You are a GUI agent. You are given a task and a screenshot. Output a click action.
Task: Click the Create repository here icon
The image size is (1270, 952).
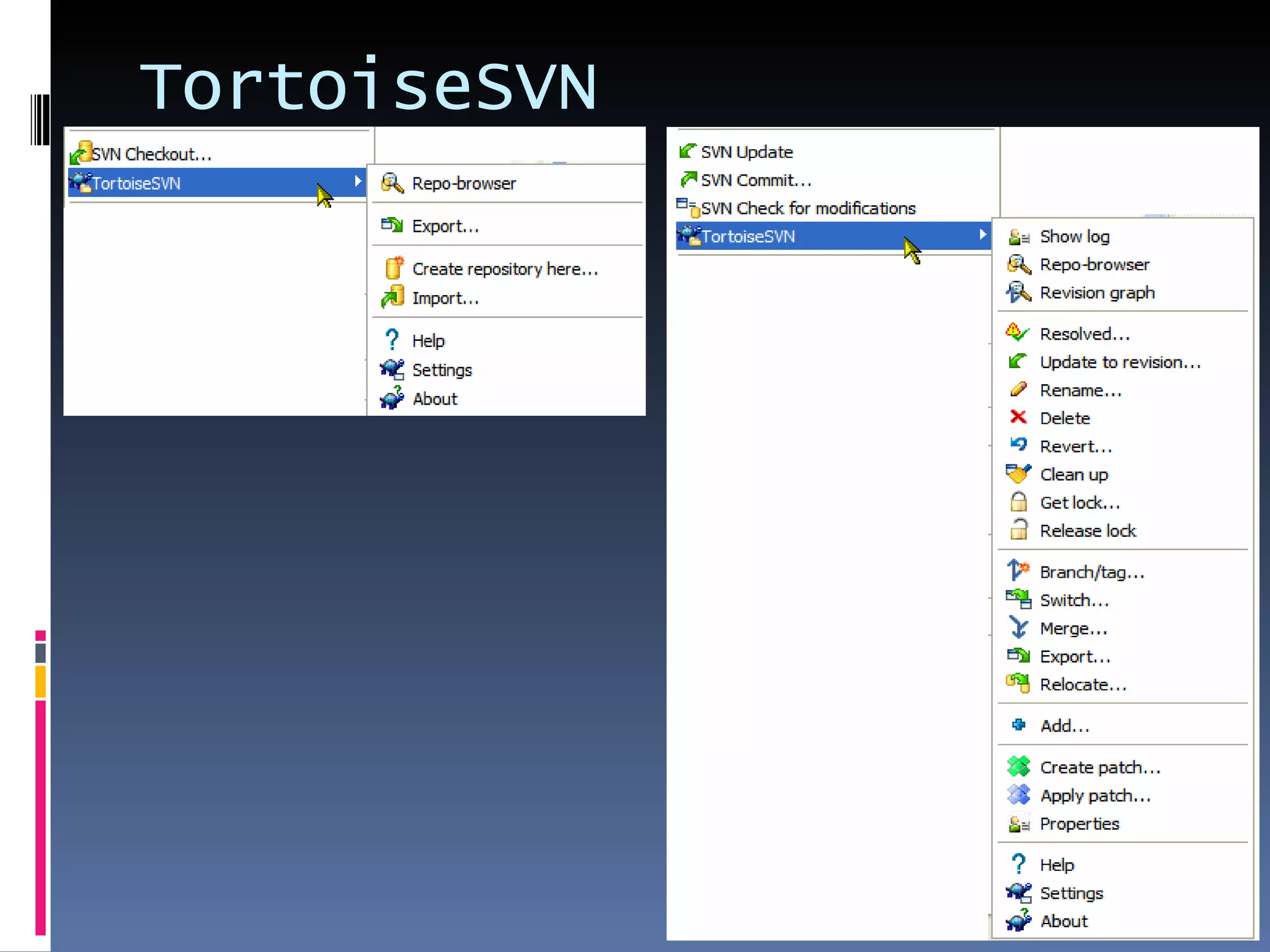(x=393, y=268)
